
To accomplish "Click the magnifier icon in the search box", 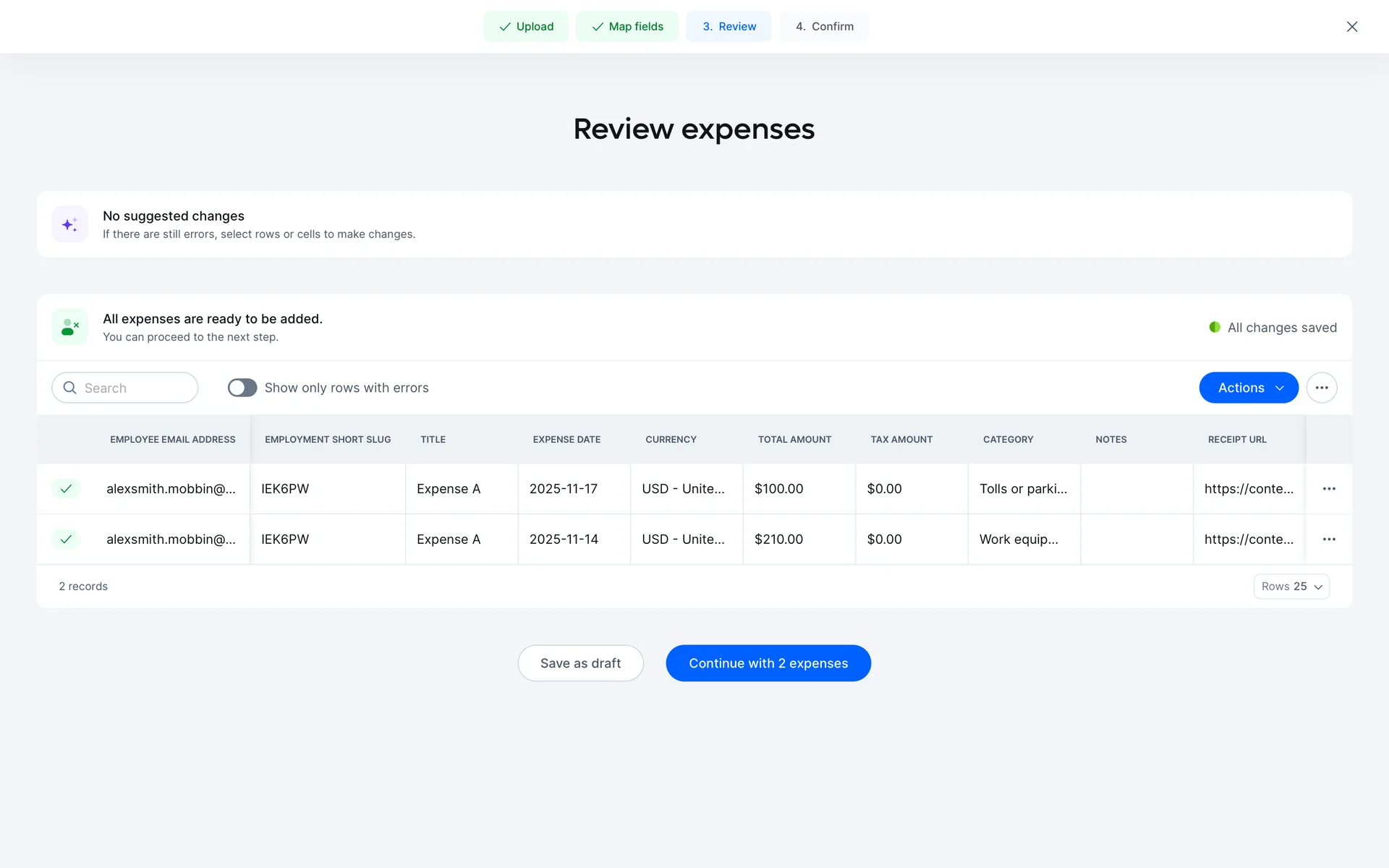I will (x=70, y=388).
